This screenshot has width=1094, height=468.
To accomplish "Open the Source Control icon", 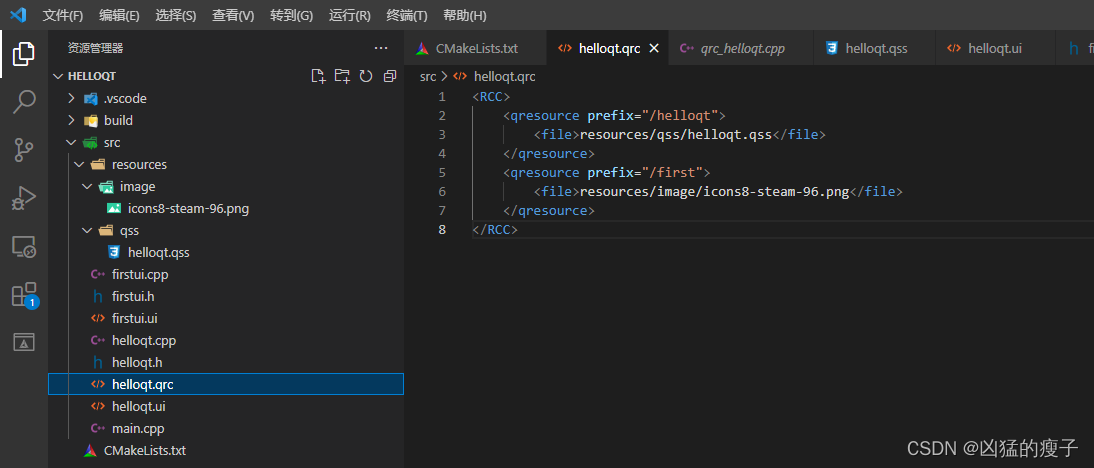I will pyautogui.click(x=24, y=150).
